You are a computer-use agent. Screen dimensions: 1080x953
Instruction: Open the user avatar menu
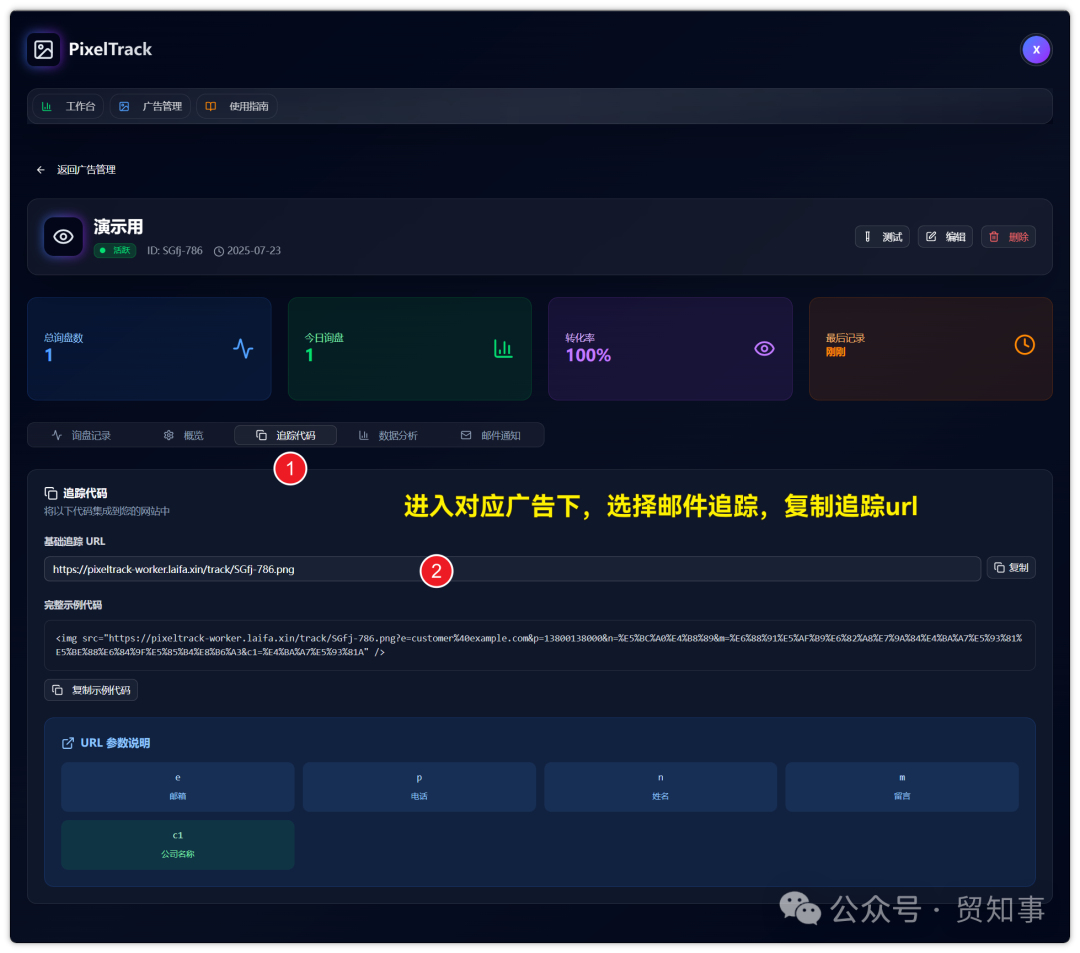tap(1035, 50)
